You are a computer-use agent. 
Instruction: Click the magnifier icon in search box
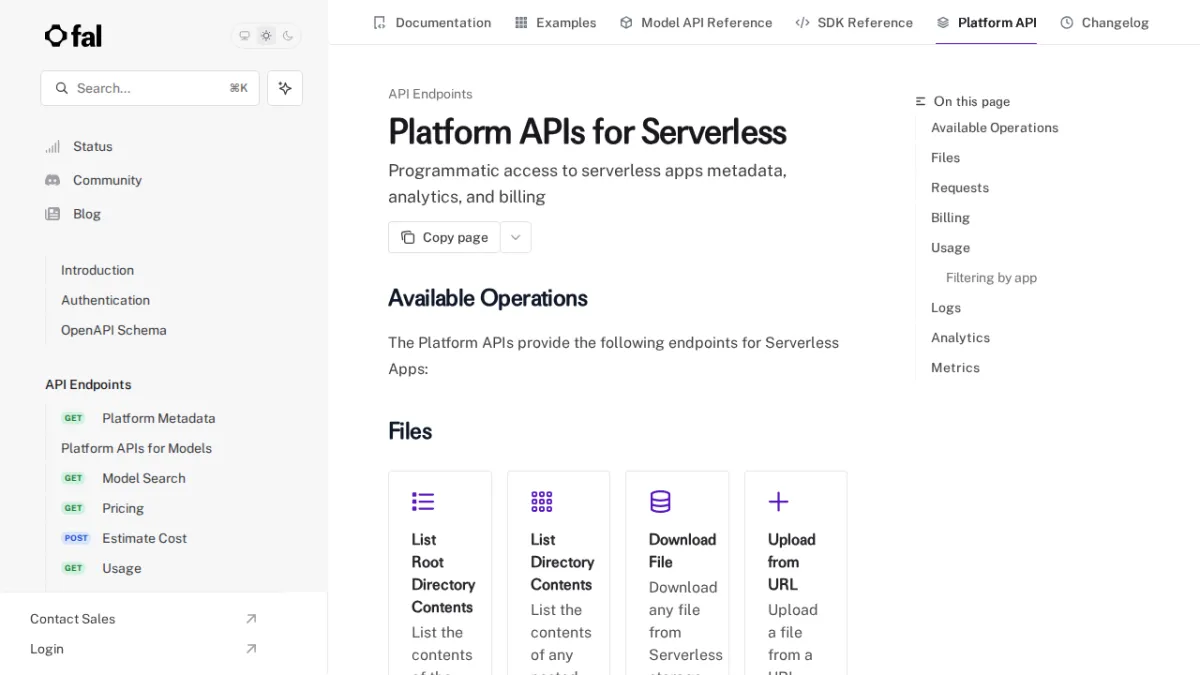pos(62,88)
